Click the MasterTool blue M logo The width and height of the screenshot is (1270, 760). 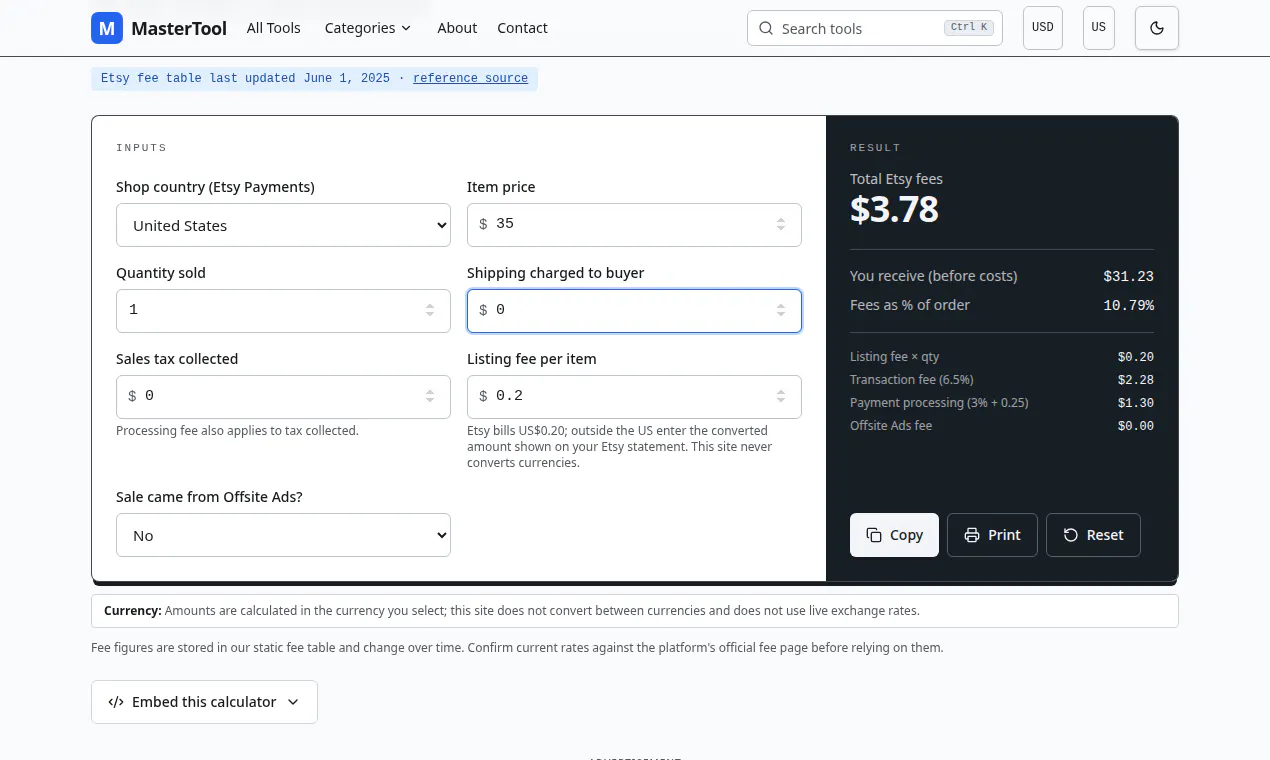(x=107, y=28)
